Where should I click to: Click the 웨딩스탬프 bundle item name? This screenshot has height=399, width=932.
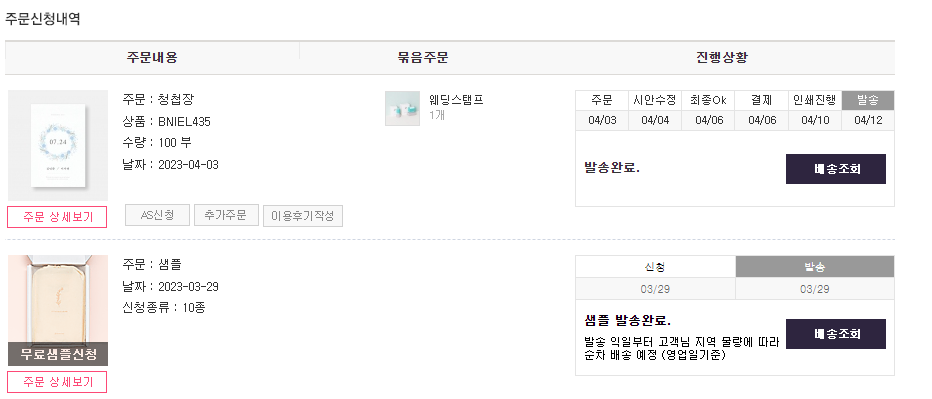click(x=456, y=99)
